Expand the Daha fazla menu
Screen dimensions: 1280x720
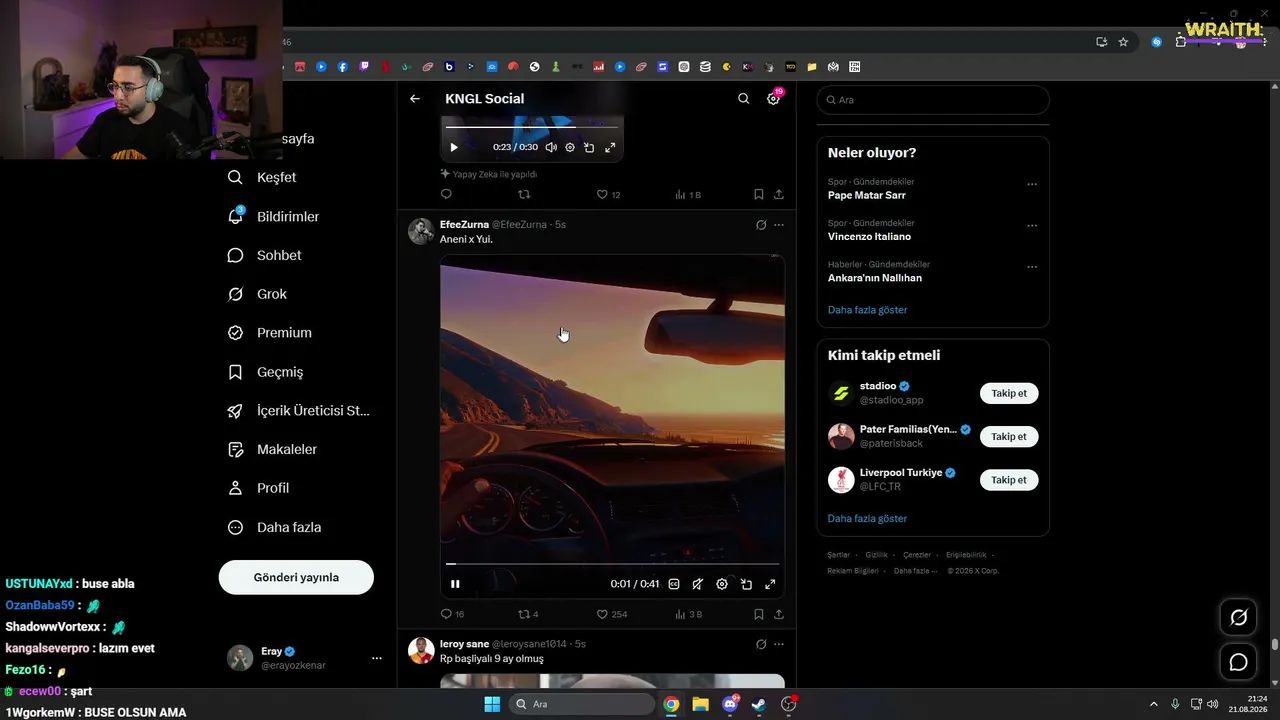click(274, 527)
